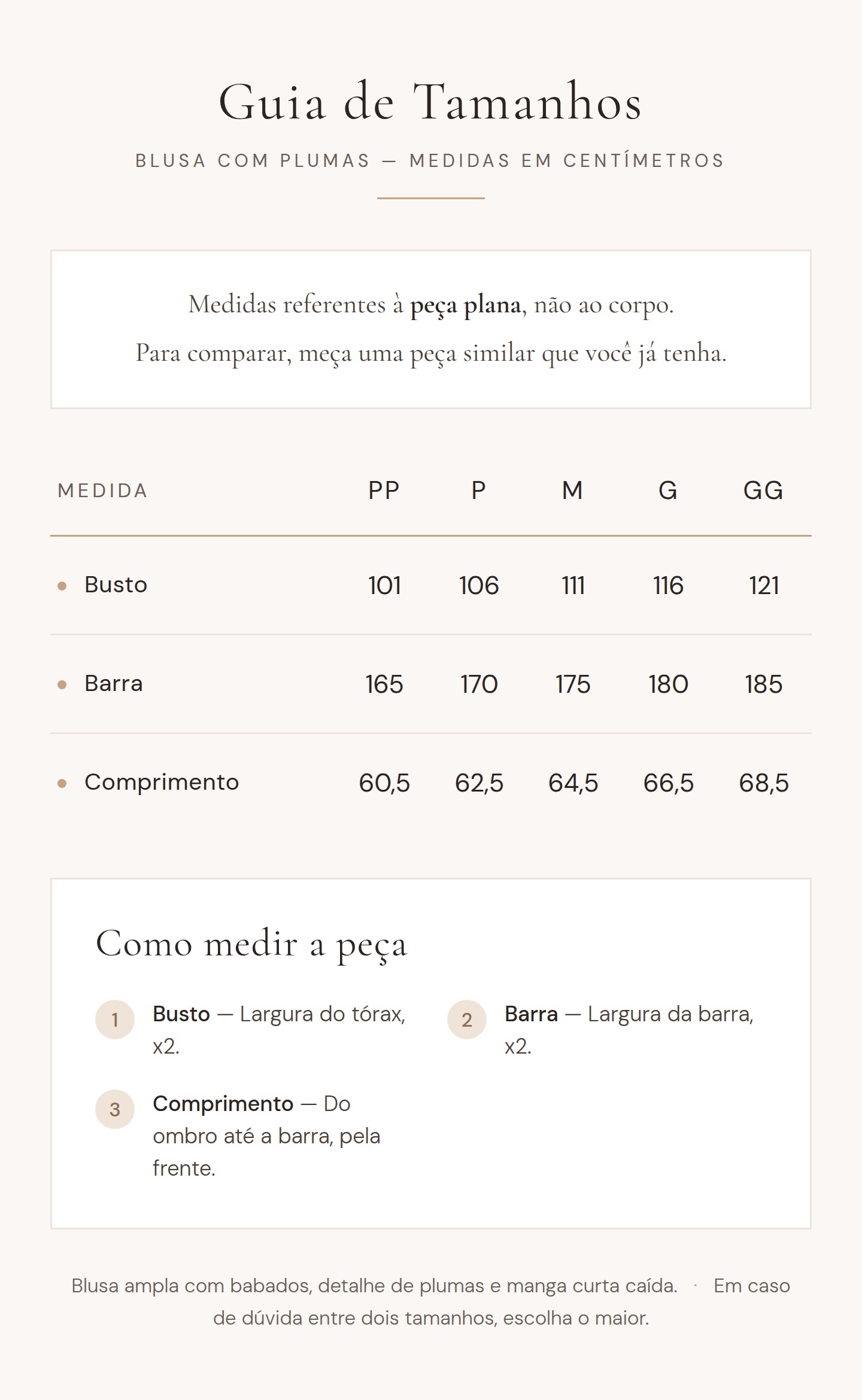Click the Busto row label
The width and height of the screenshot is (862, 1400).
pos(116,585)
